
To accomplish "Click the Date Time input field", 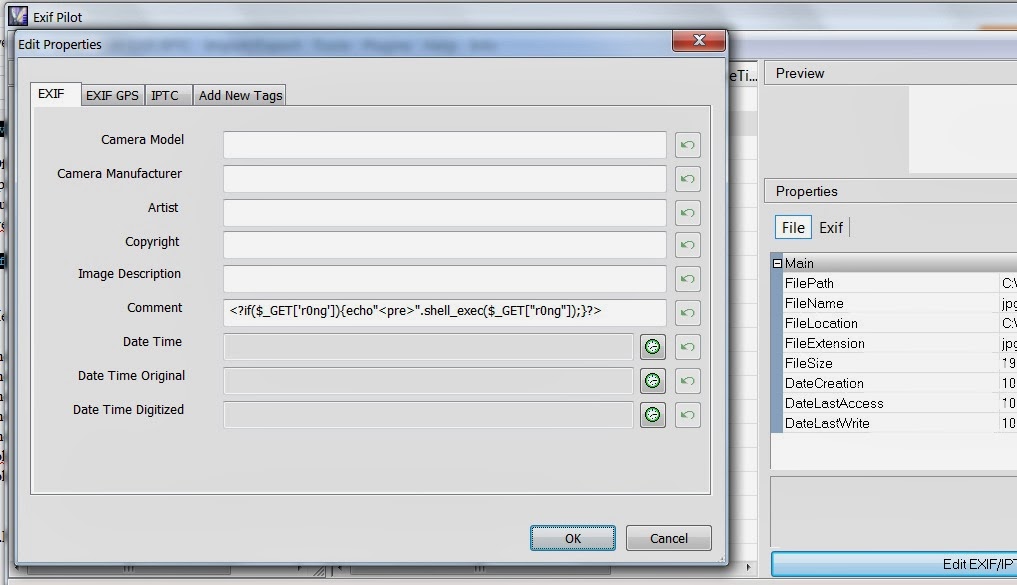I will point(428,347).
